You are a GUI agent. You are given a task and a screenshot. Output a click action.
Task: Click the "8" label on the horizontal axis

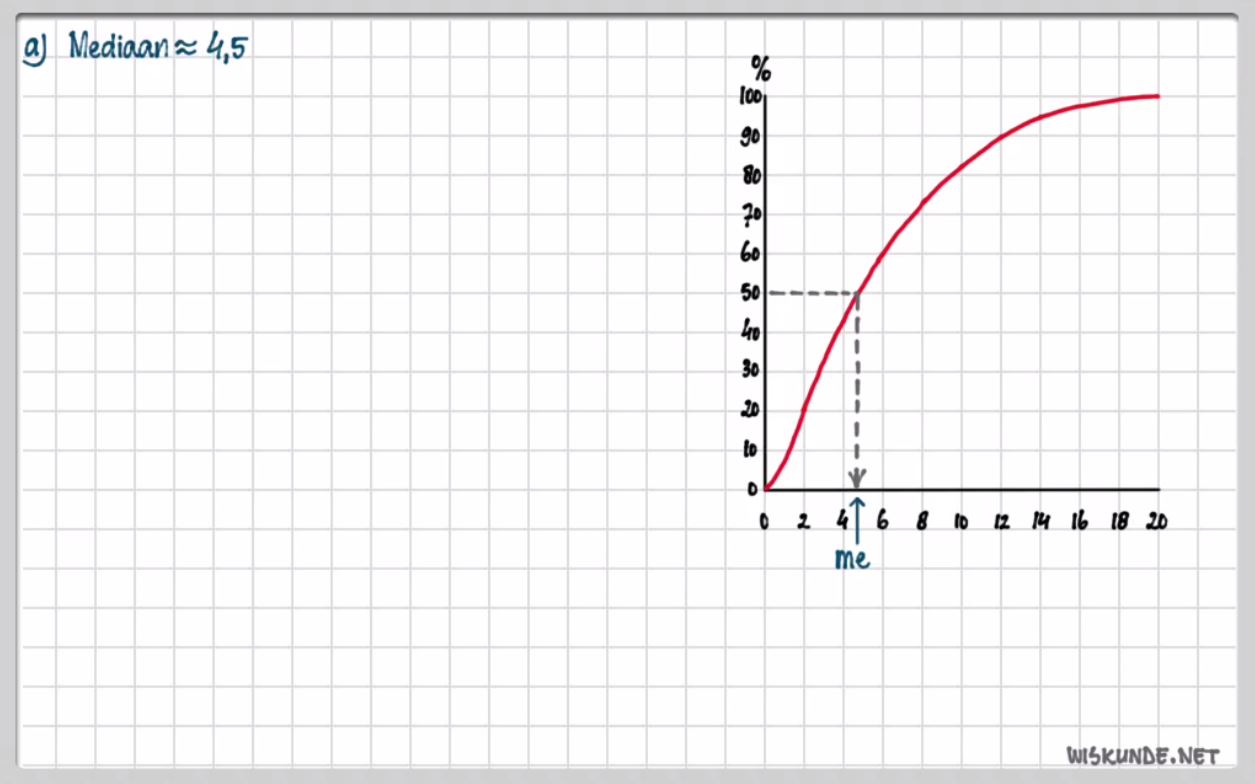tap(922, 521)
